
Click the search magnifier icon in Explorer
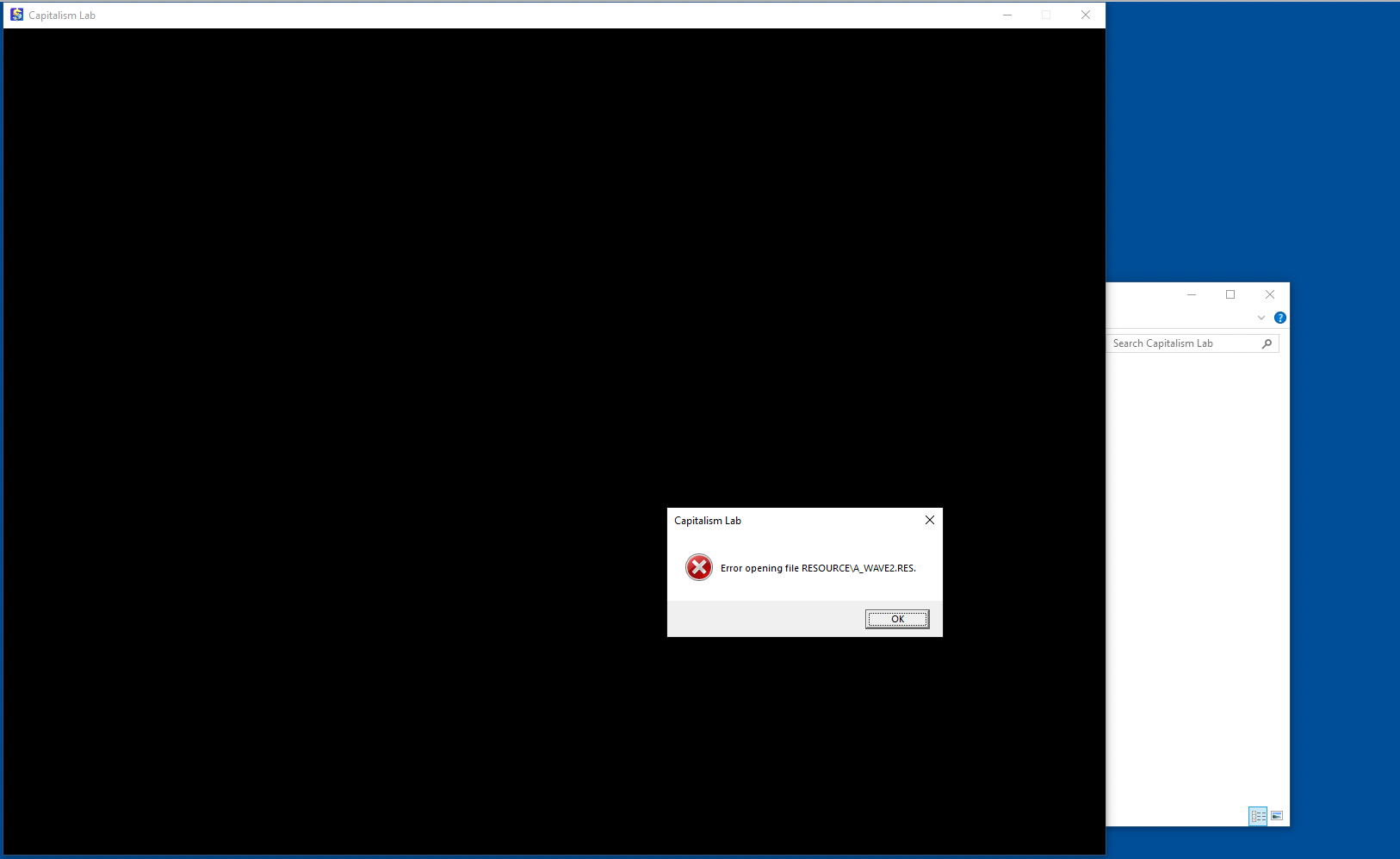pyautogui.click(x=1267, y=343)
